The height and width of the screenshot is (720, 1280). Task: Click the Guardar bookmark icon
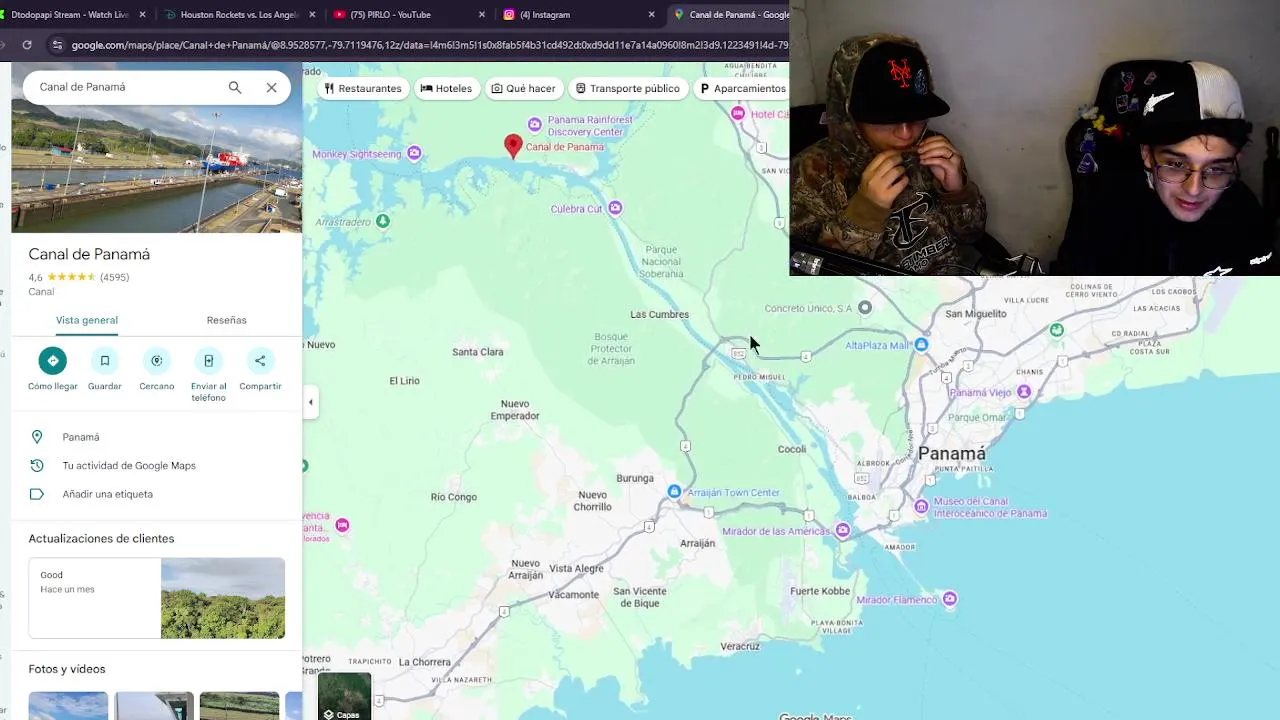pyautogui.click(x=105, y=361)
